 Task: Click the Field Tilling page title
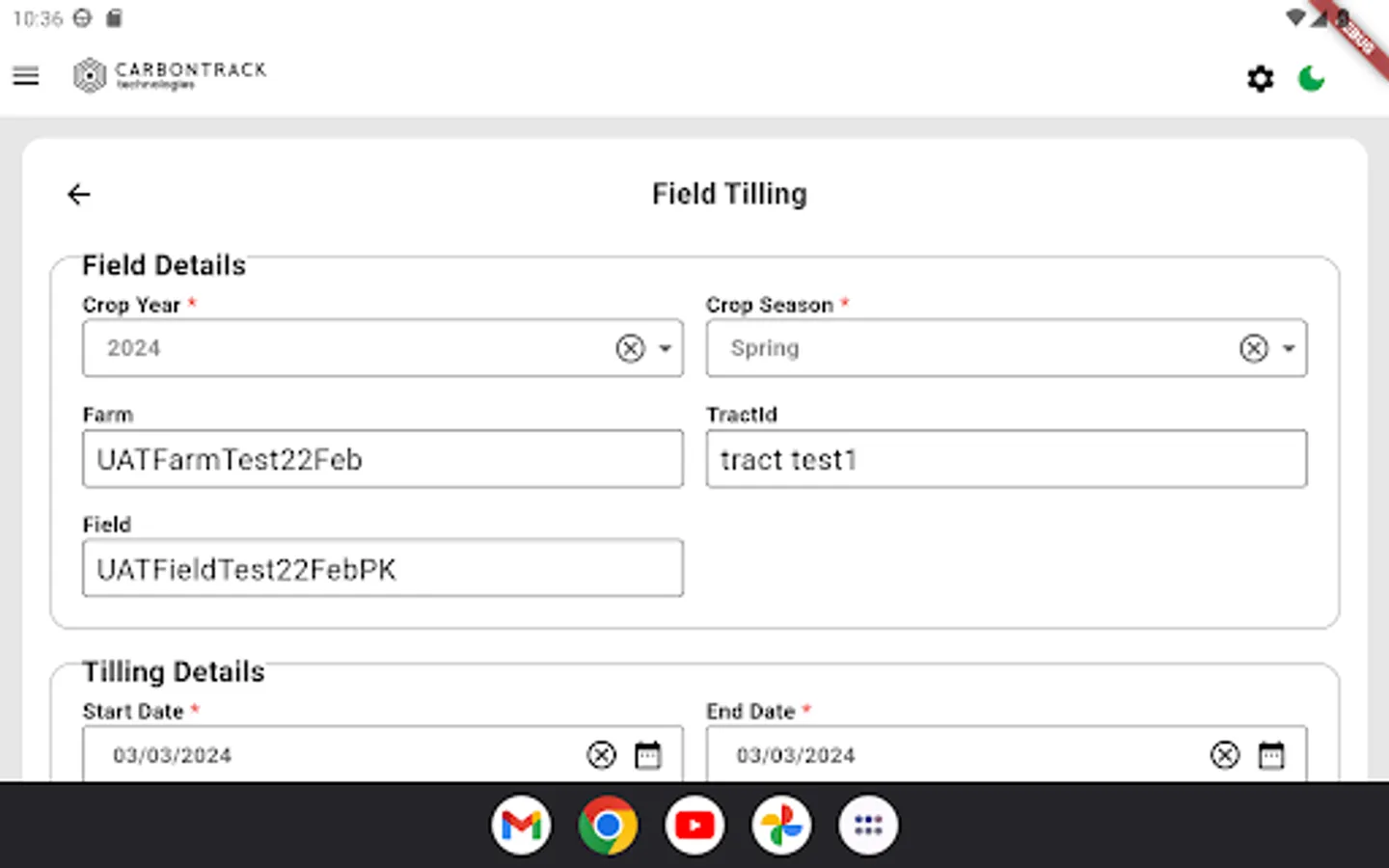729,195
